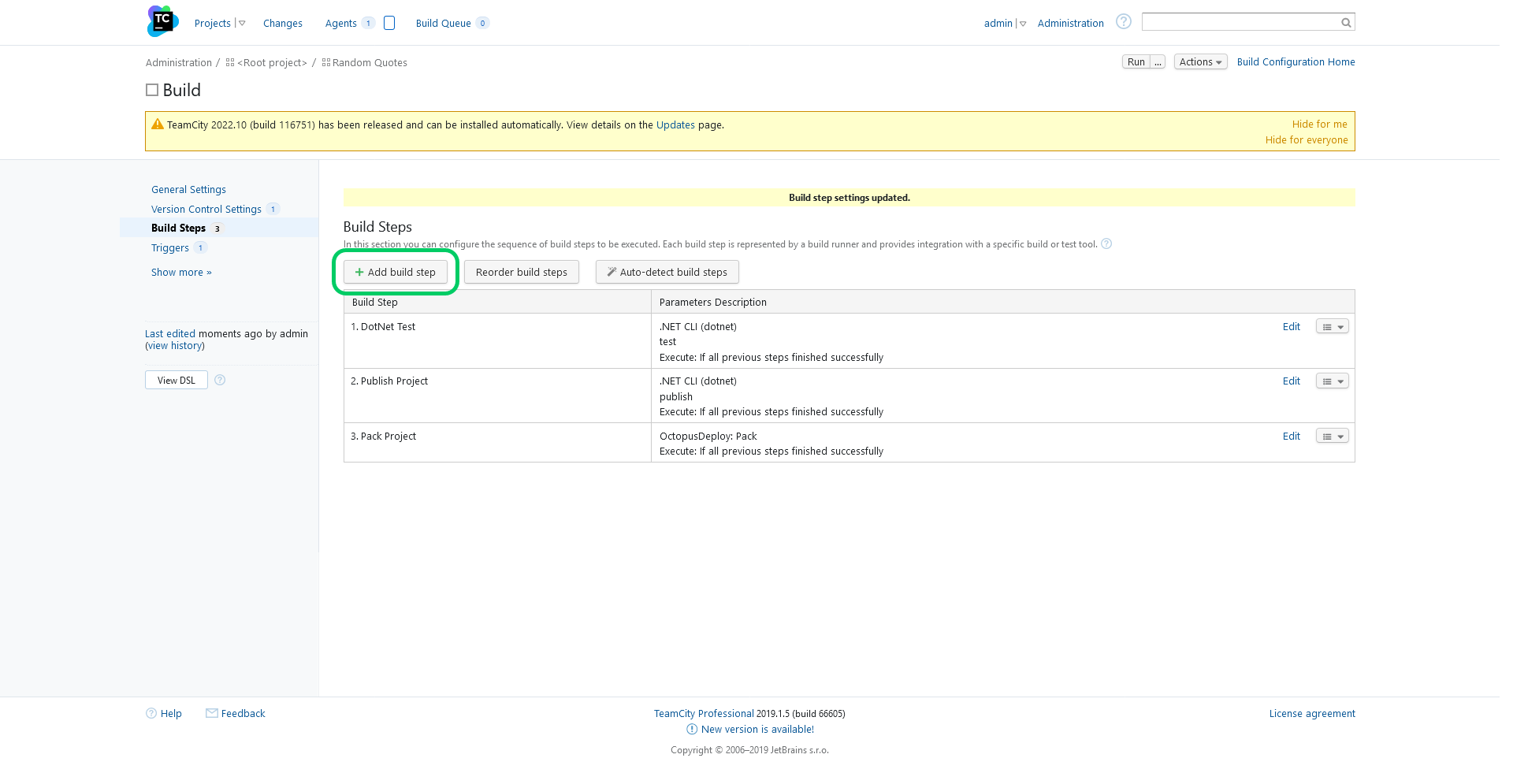Click the TeamCity logo icon
The height and width of the screenshot is (784, 1513).
tap(162, 21)
